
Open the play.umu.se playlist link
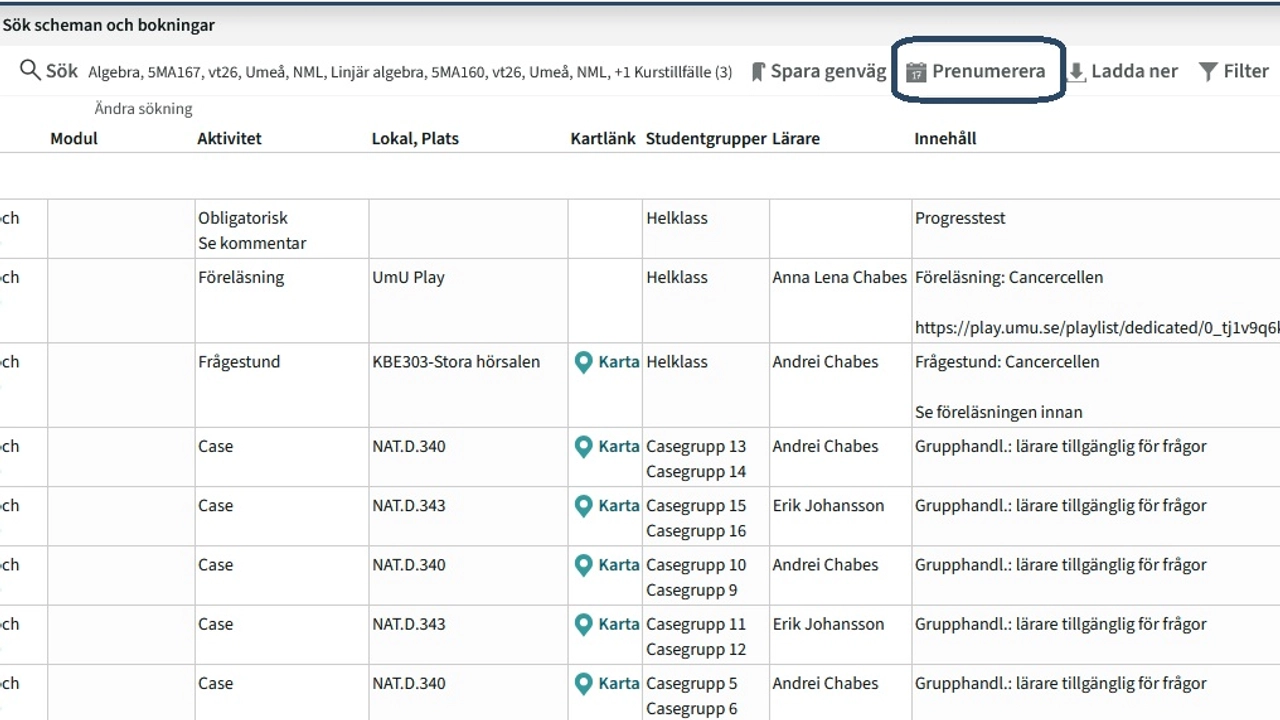coord(1095,327)
